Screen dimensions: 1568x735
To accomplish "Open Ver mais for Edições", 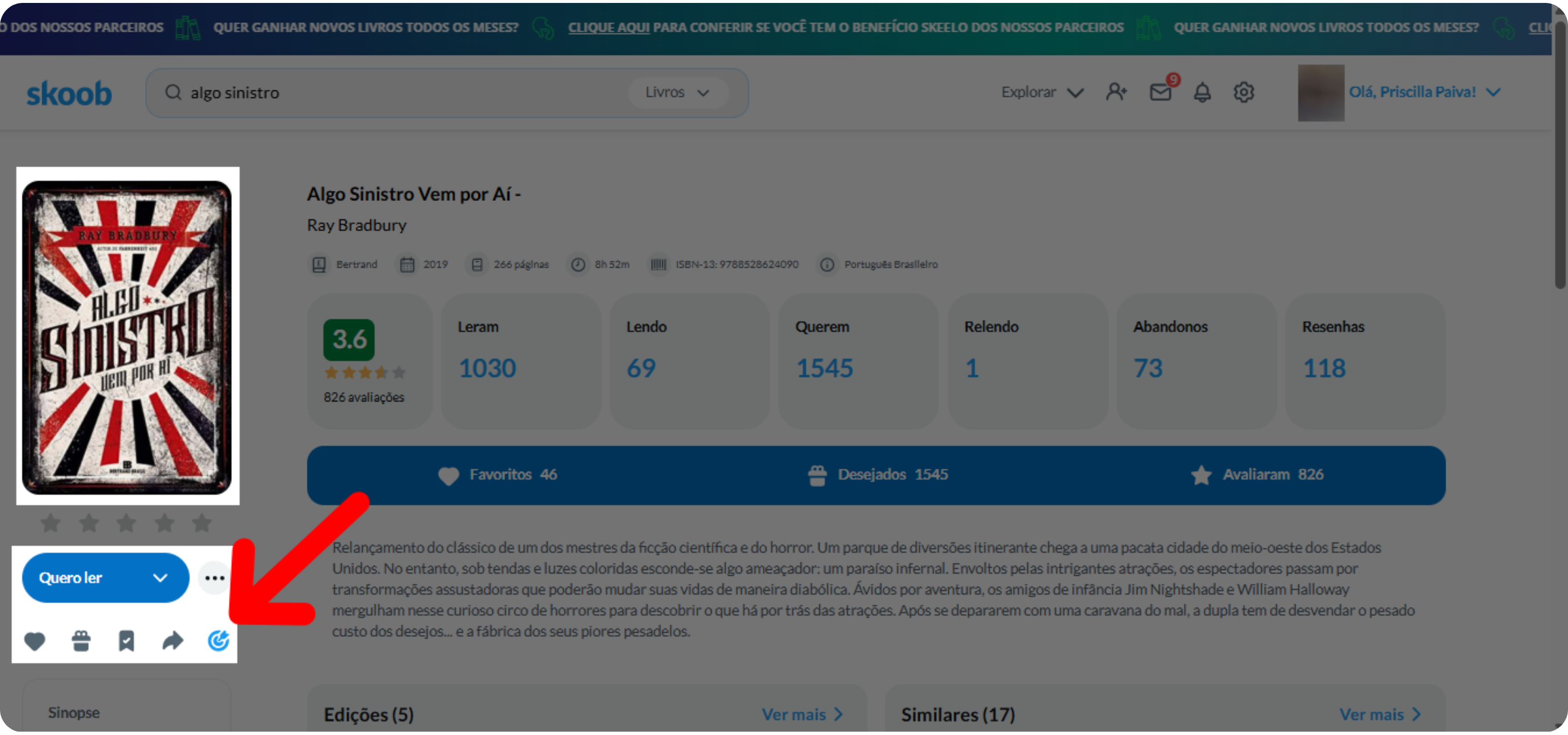I will tap(802, 714).
